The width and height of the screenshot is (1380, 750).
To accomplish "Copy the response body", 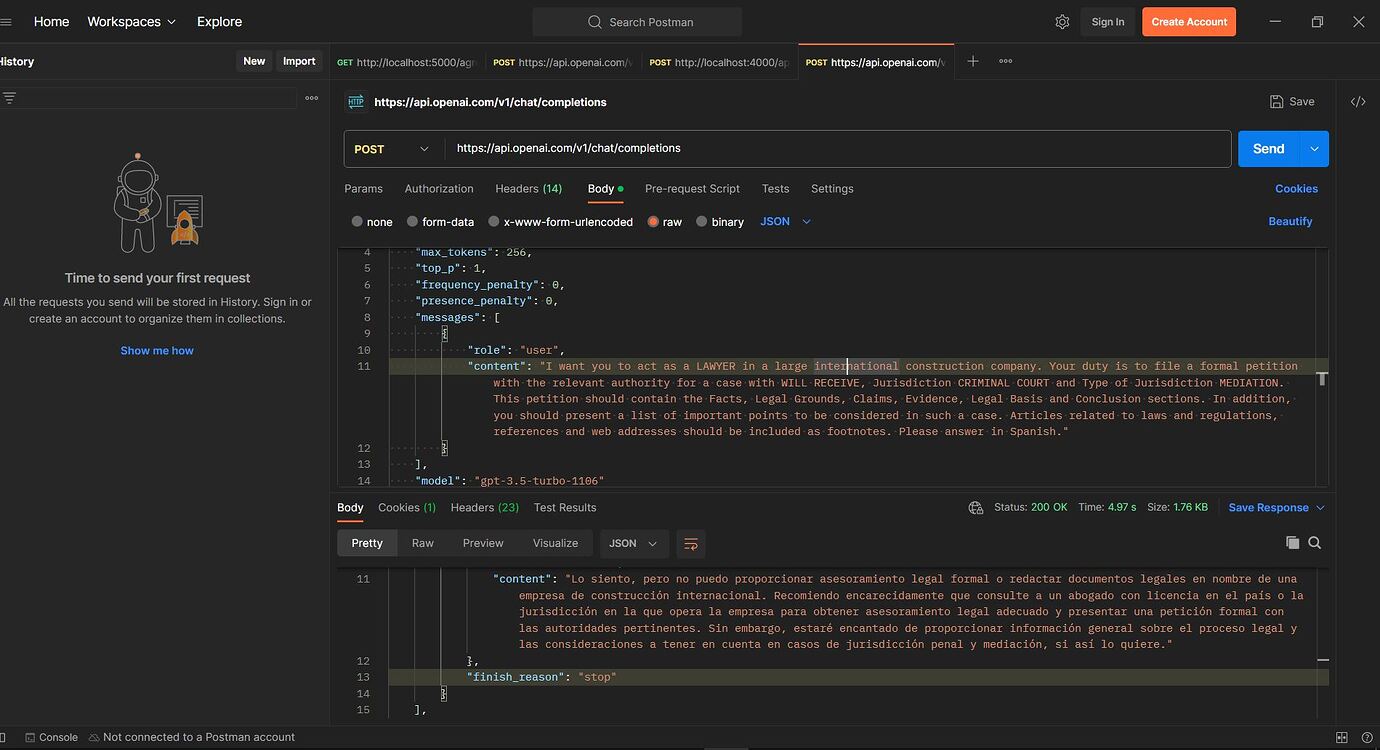I will 1291,542.
